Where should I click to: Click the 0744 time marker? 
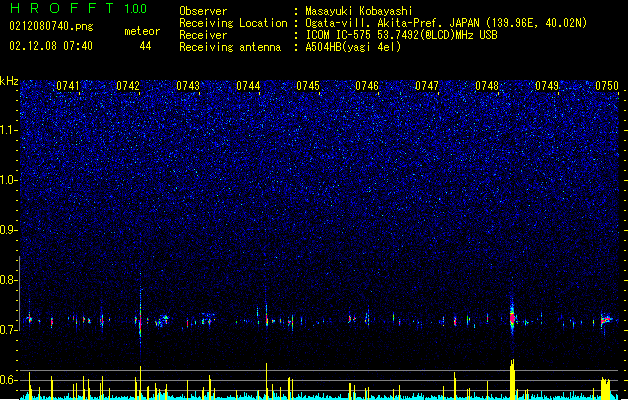click(x=248, y=86)
